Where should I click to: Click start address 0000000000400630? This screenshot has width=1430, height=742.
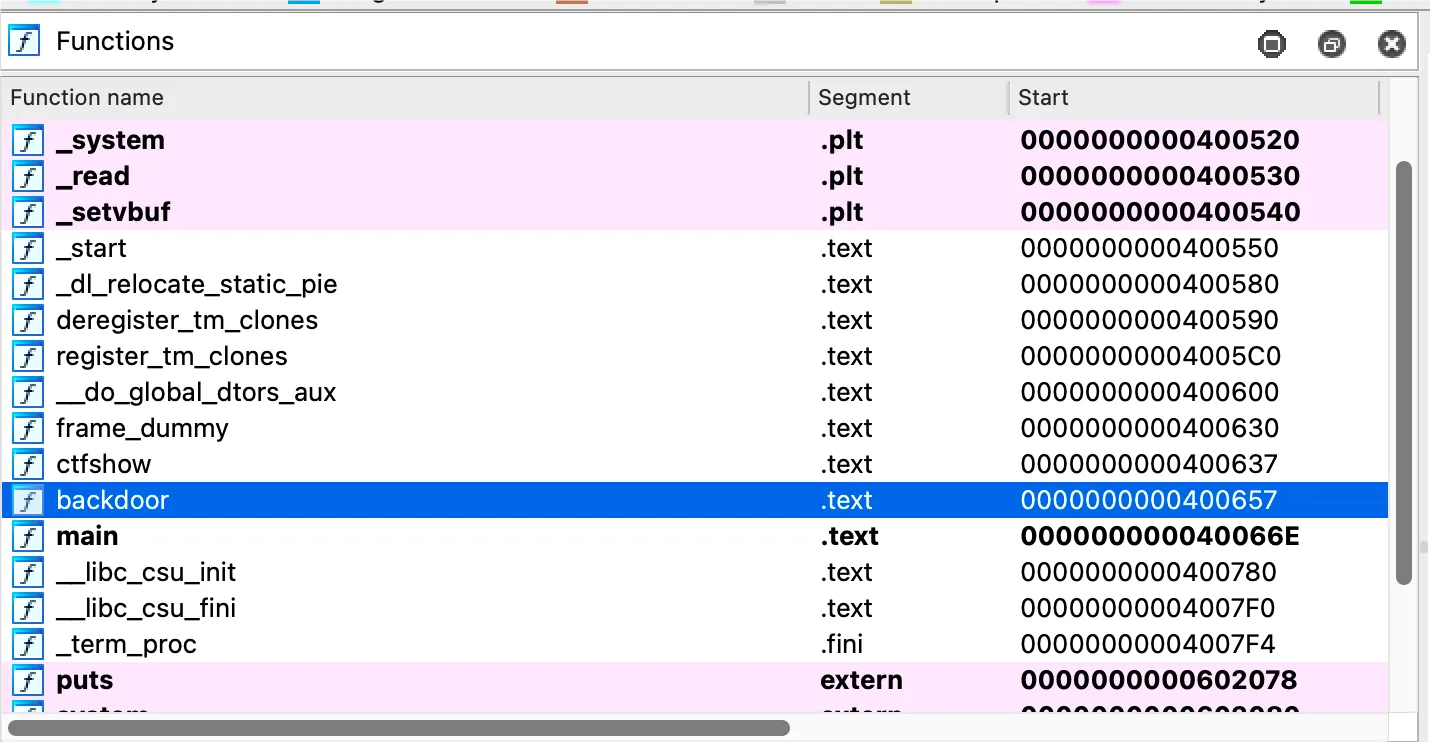pyautogui.click(x=1150, y=429)
